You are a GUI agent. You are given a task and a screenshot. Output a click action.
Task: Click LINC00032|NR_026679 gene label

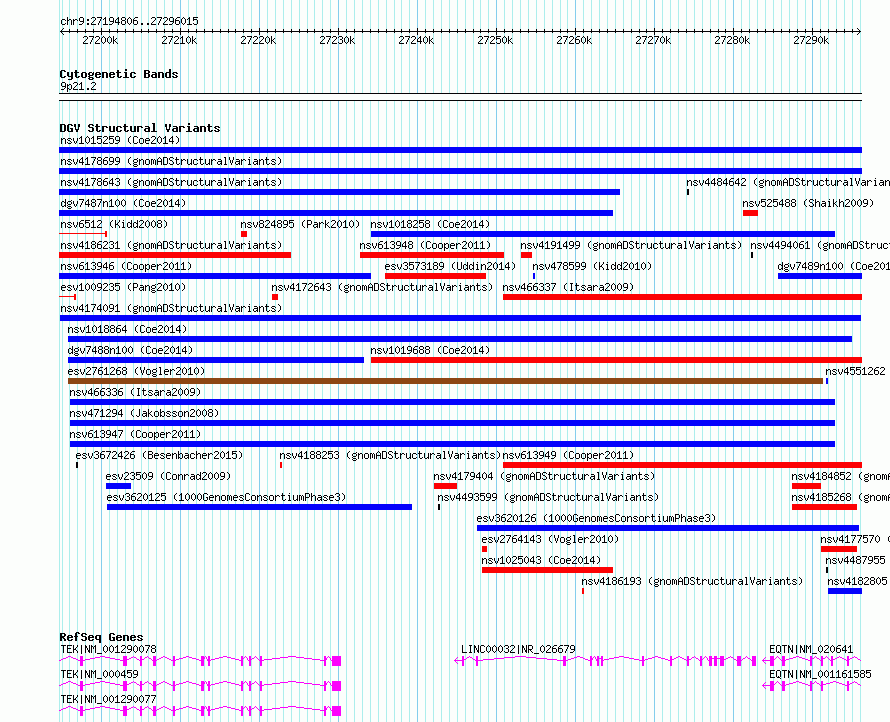(x=518, y=649)
